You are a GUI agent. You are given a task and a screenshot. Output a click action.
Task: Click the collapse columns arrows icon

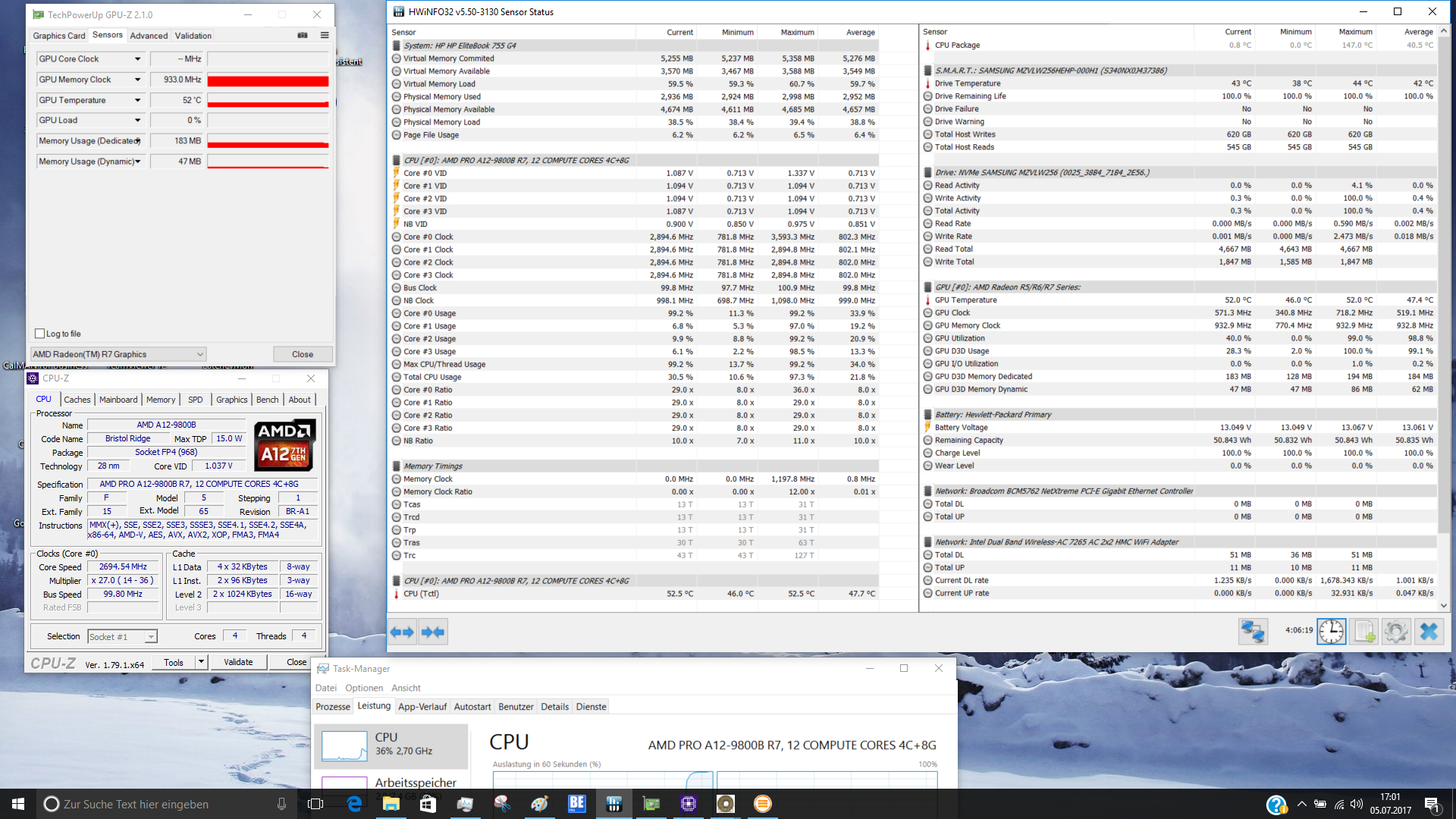click(x=433, y=632)
